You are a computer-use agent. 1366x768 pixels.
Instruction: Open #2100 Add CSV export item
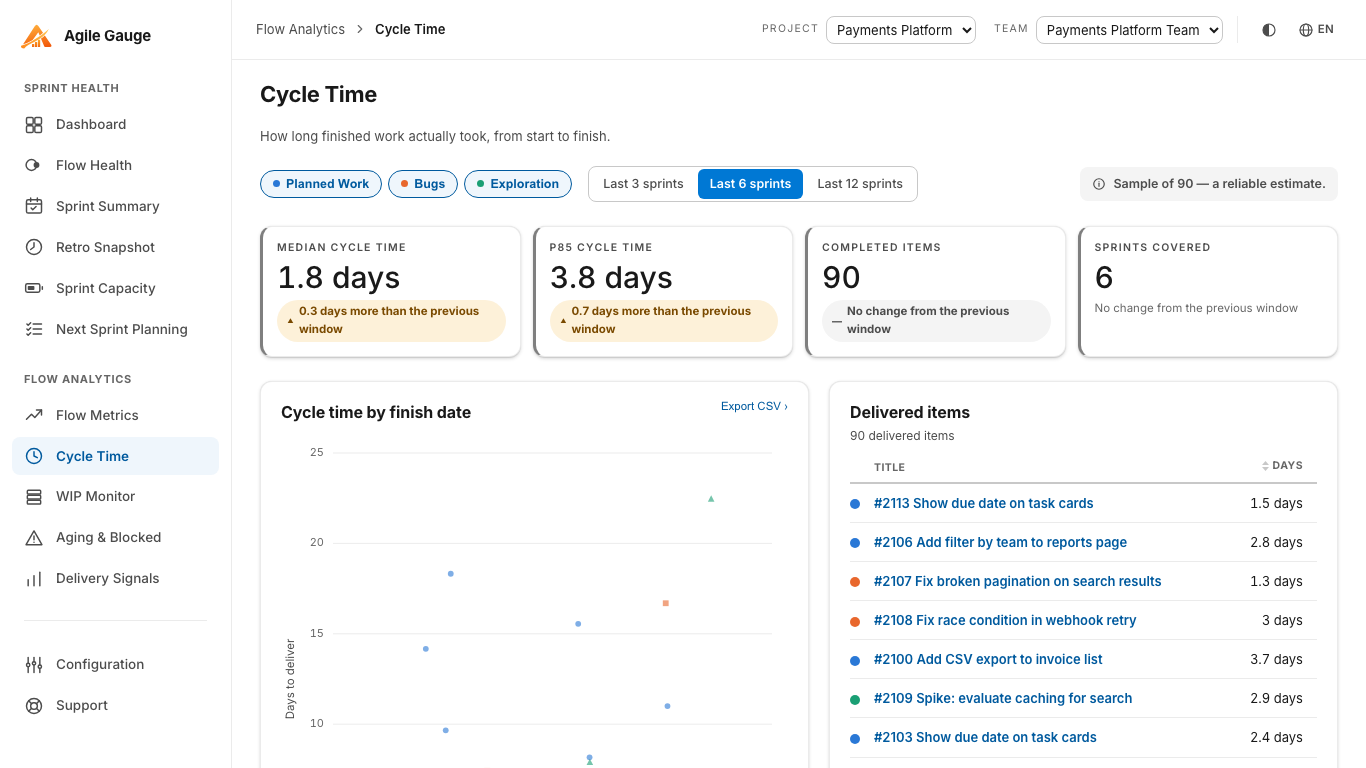coord(988,659)
